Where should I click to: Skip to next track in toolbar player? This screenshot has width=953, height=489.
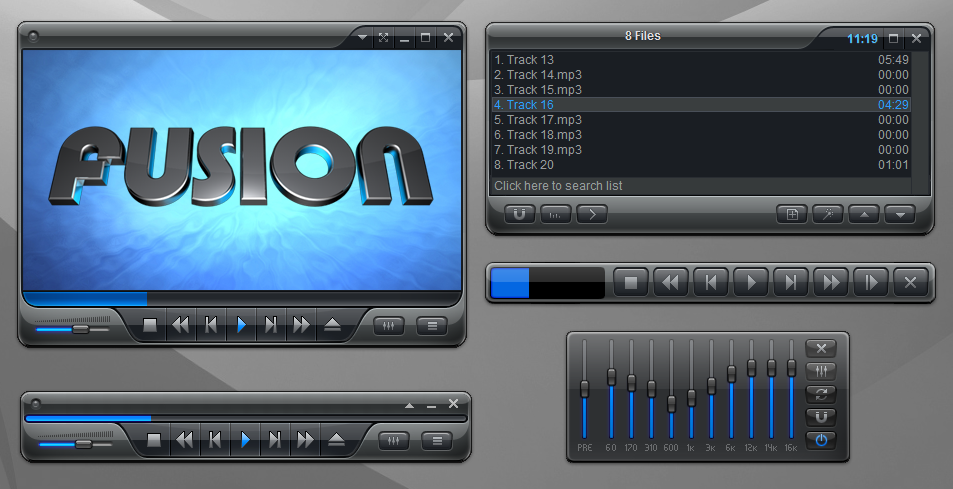coord(791,282)
